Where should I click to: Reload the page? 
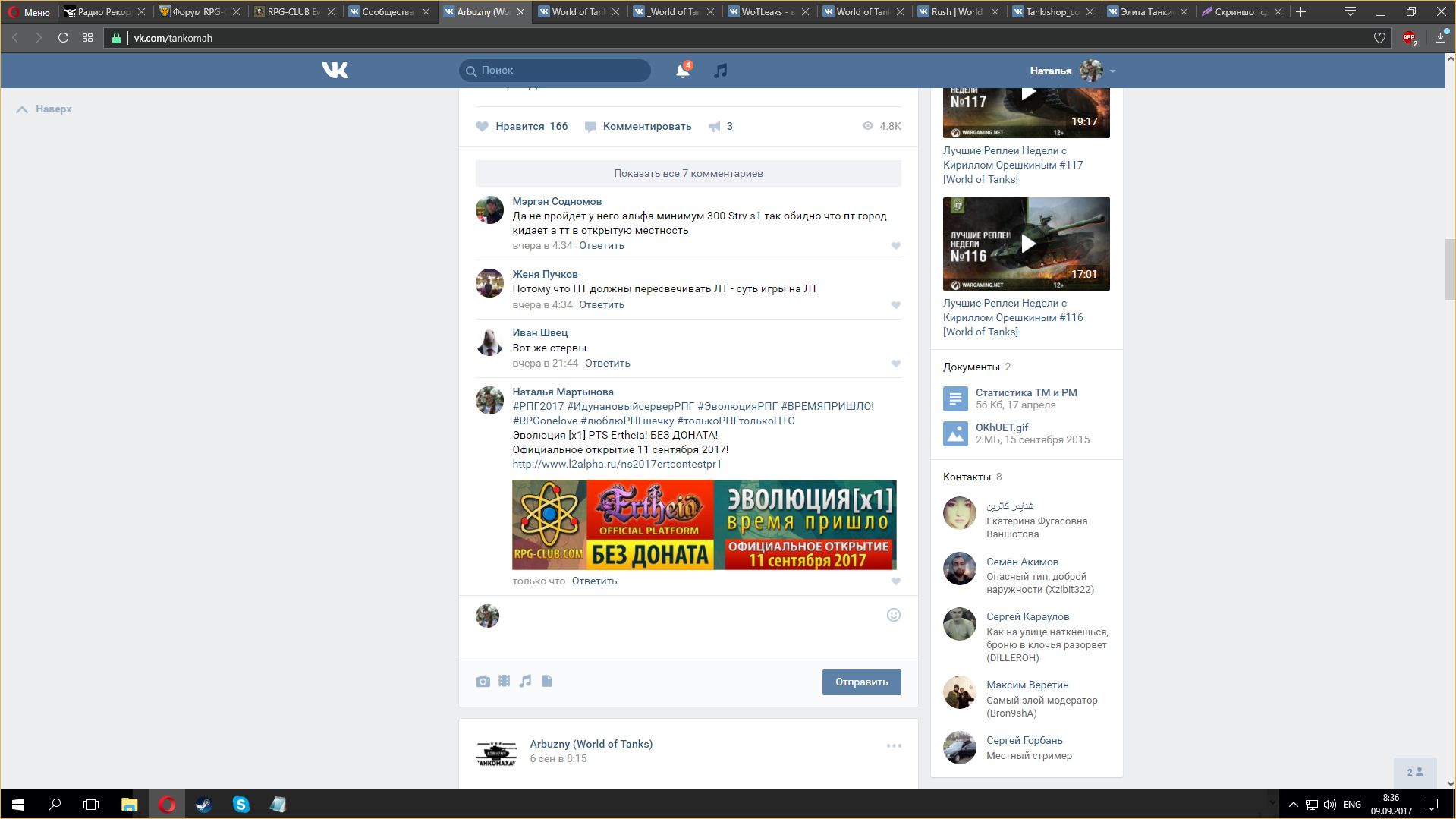click(x=64, y=38)
